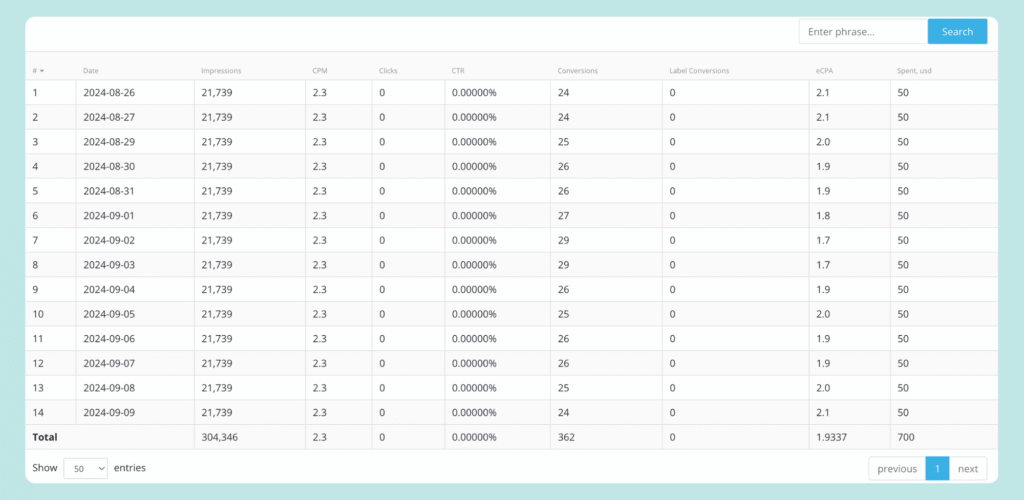Go to the next page
This screenshot has width=1024, height=500.
(x=968, y=469)
